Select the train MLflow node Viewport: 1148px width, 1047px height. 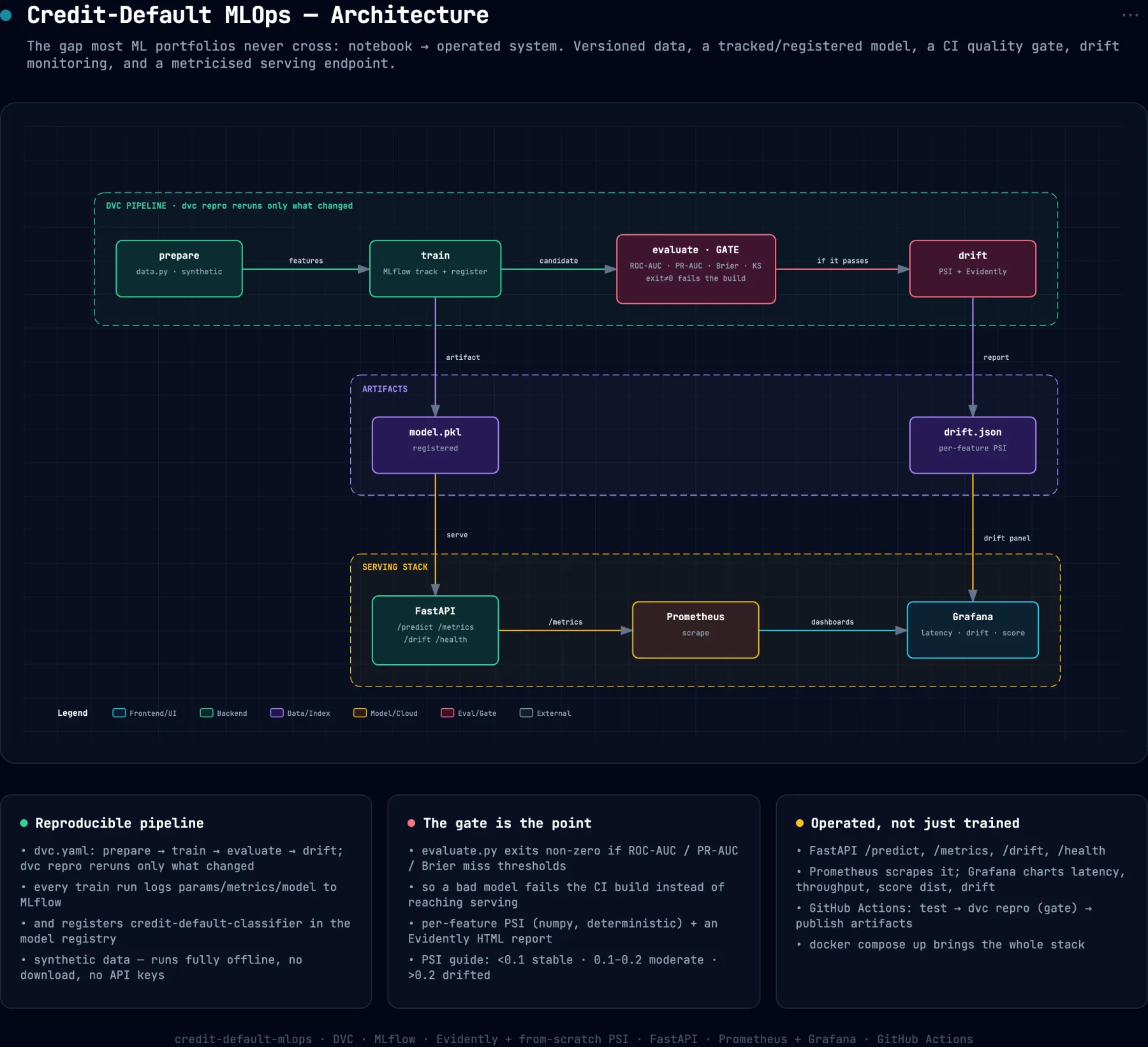(435, 269)
